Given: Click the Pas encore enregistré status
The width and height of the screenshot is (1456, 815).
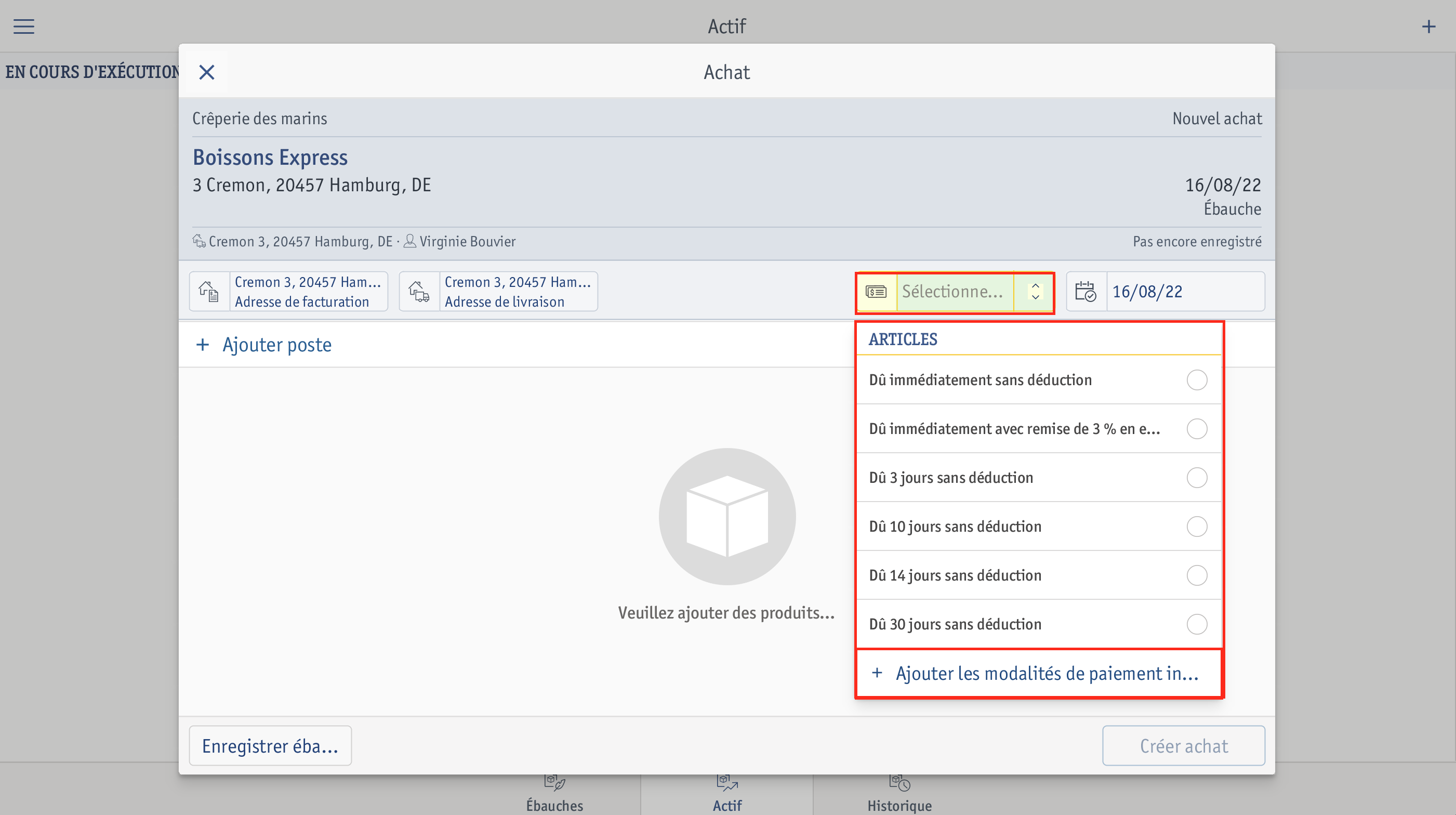Looking at the screenshot, I should (1197, 241).
